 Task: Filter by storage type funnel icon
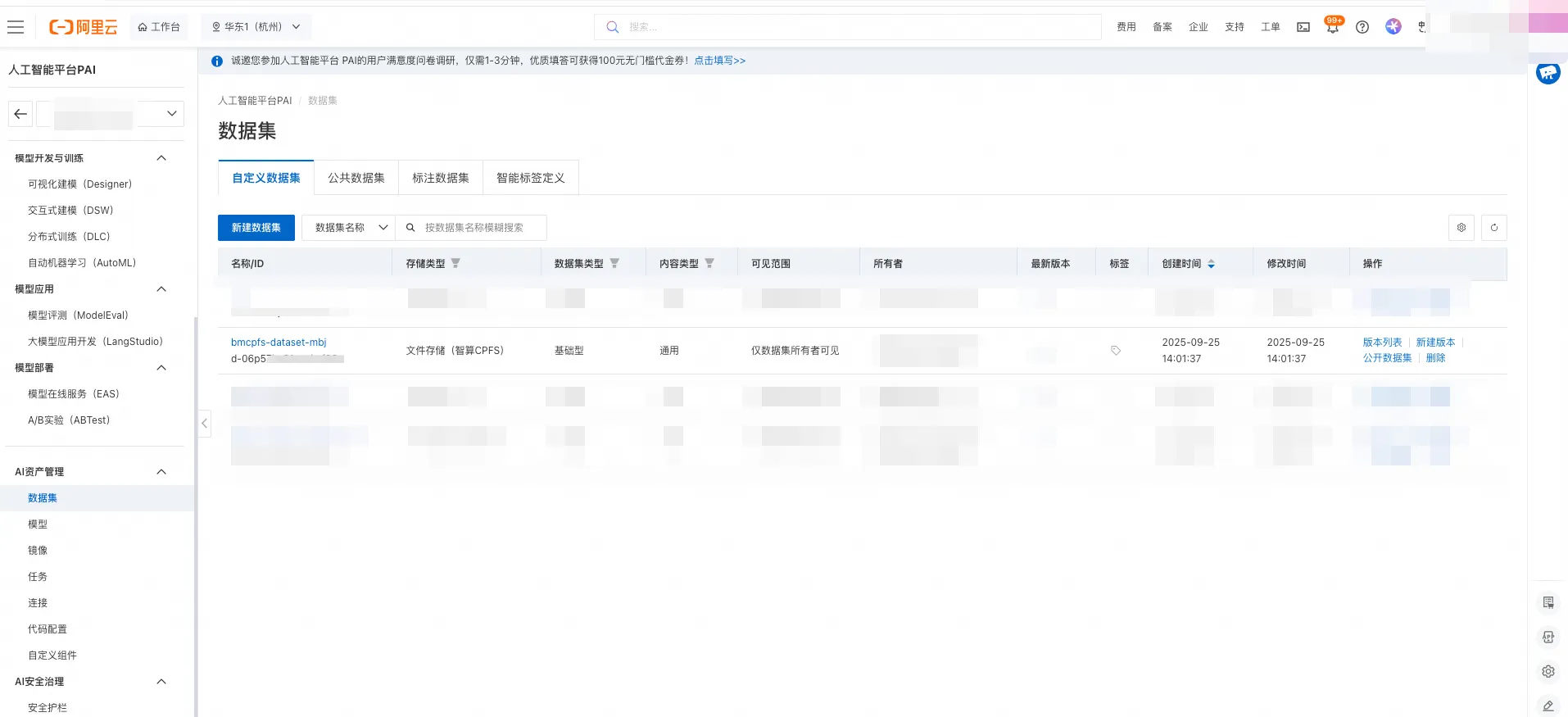(x=455, y=264)
